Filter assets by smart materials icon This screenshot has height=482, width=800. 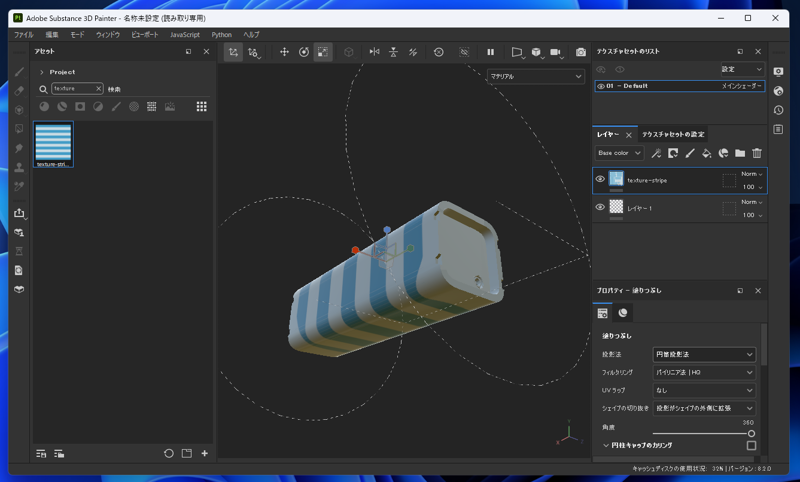[62, 107]
